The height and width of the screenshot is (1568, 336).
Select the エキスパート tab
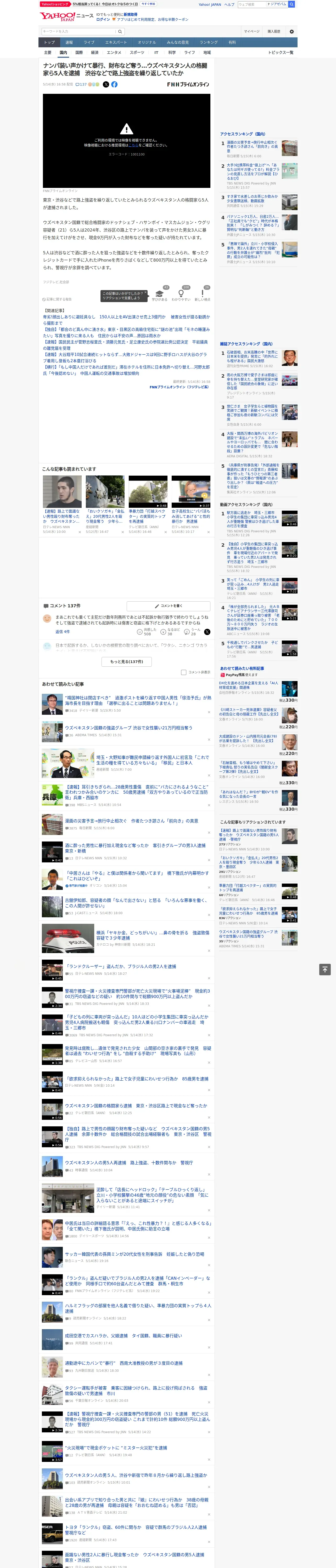(116, 43)
